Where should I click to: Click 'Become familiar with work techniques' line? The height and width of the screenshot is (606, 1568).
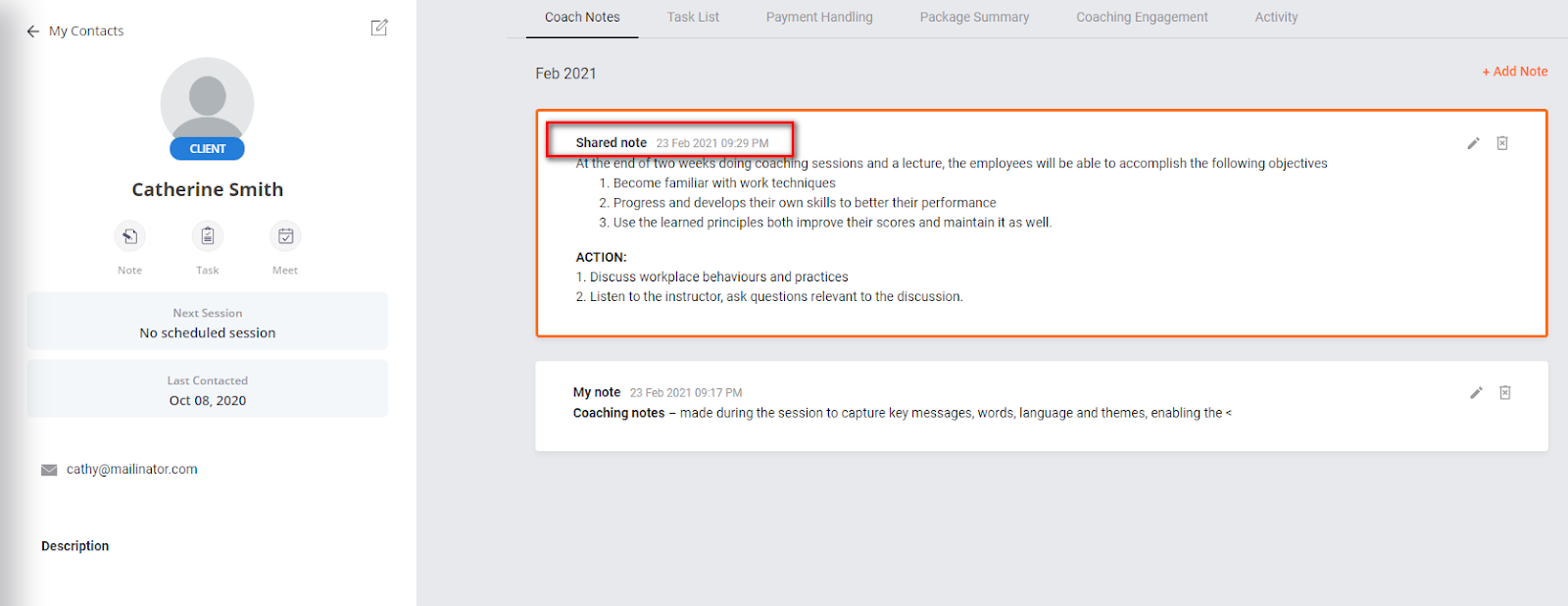coord(724,183)
